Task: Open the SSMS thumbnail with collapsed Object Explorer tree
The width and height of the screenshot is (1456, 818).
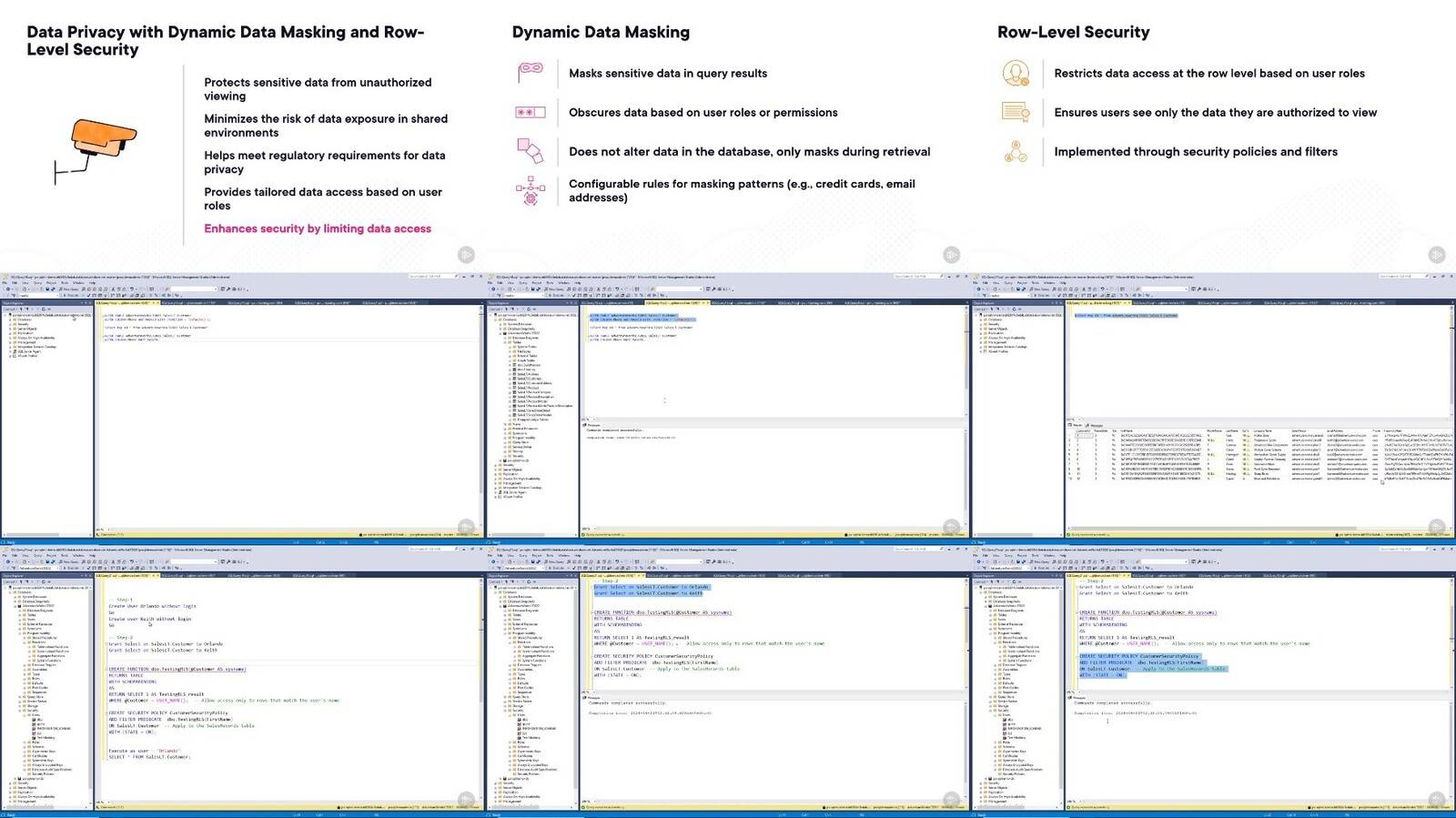Action: pos(242,408)
